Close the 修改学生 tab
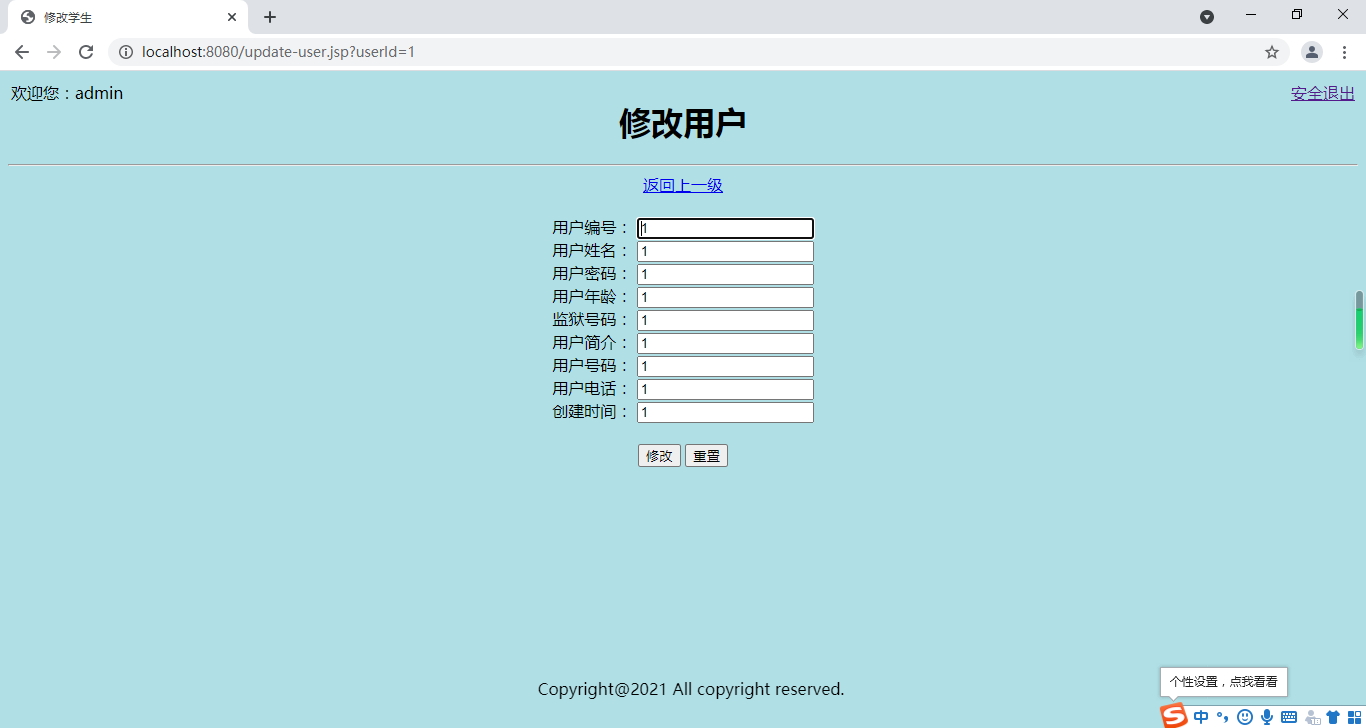Screen dimensions: 1366x728 coord(232,17)
